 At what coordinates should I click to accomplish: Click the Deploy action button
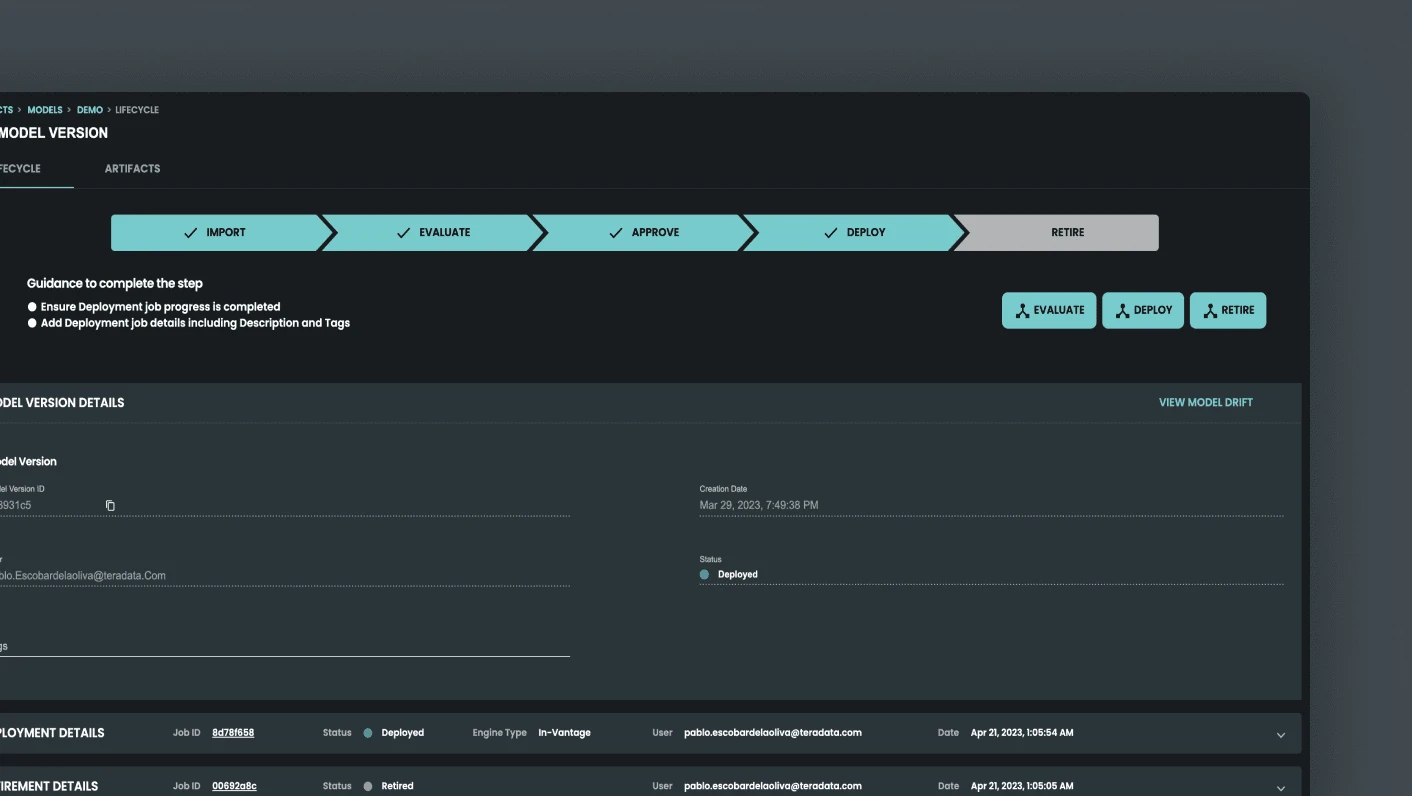pyautogui.click(x=1143, y=310)
